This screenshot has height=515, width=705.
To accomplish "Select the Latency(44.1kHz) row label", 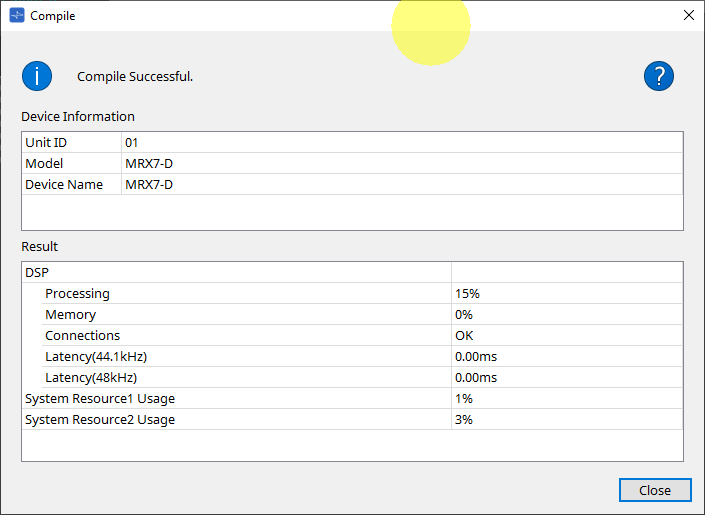I will (x=96, y=357).
